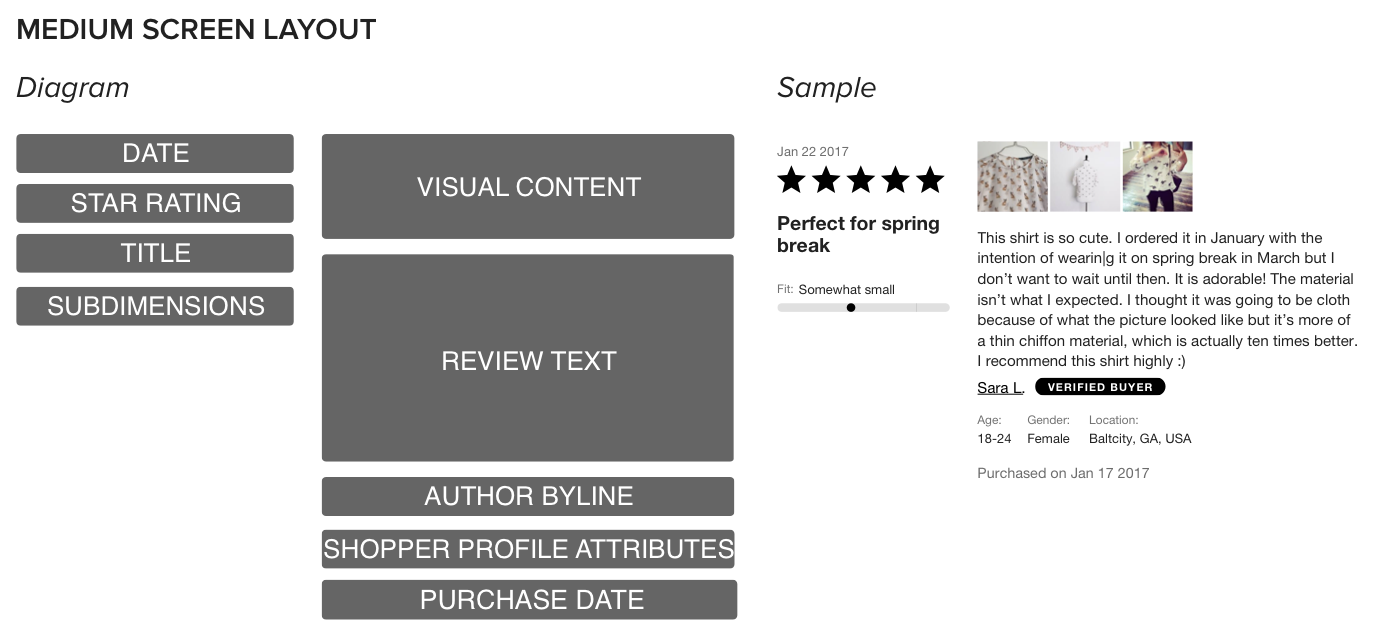This screenshot has width=1380, height=634.
Task: Click the DATE diagram block
Action: click(x=155, y=153)
